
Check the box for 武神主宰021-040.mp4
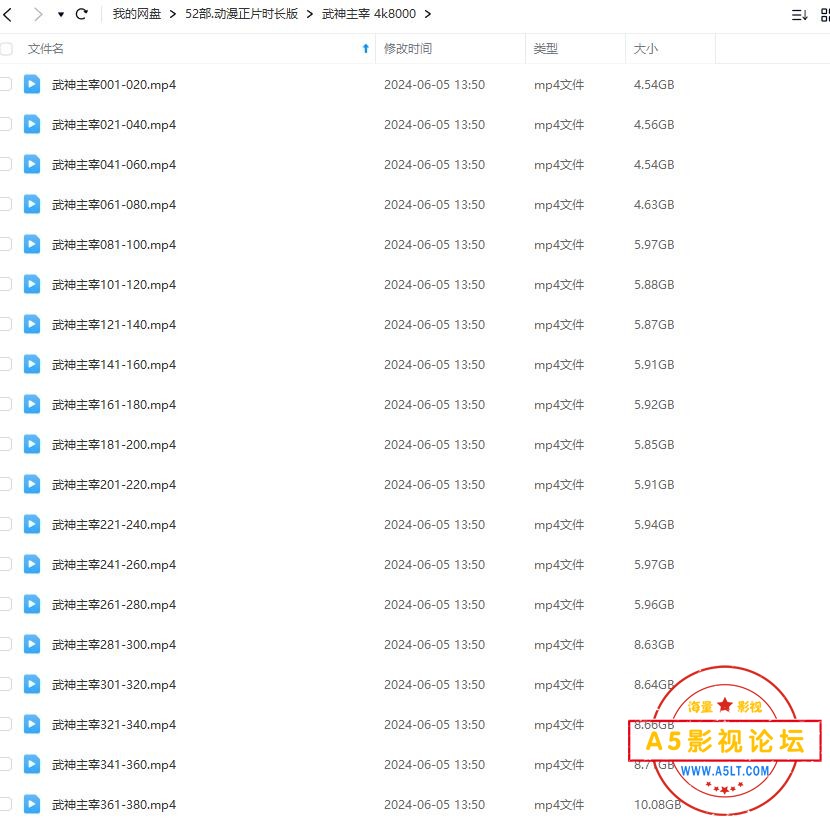coord(6,124)
